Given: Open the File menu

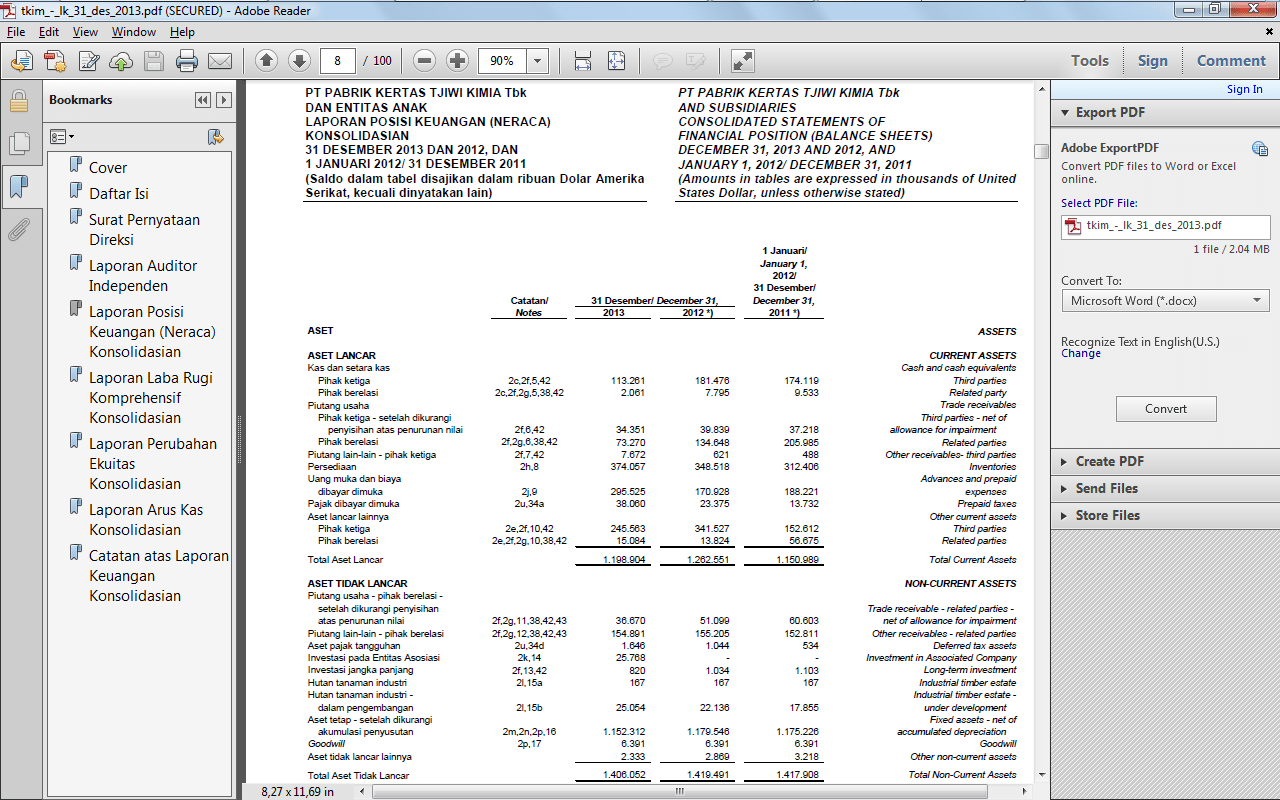Looking at the screenshot, I should (x=16, y=32).
